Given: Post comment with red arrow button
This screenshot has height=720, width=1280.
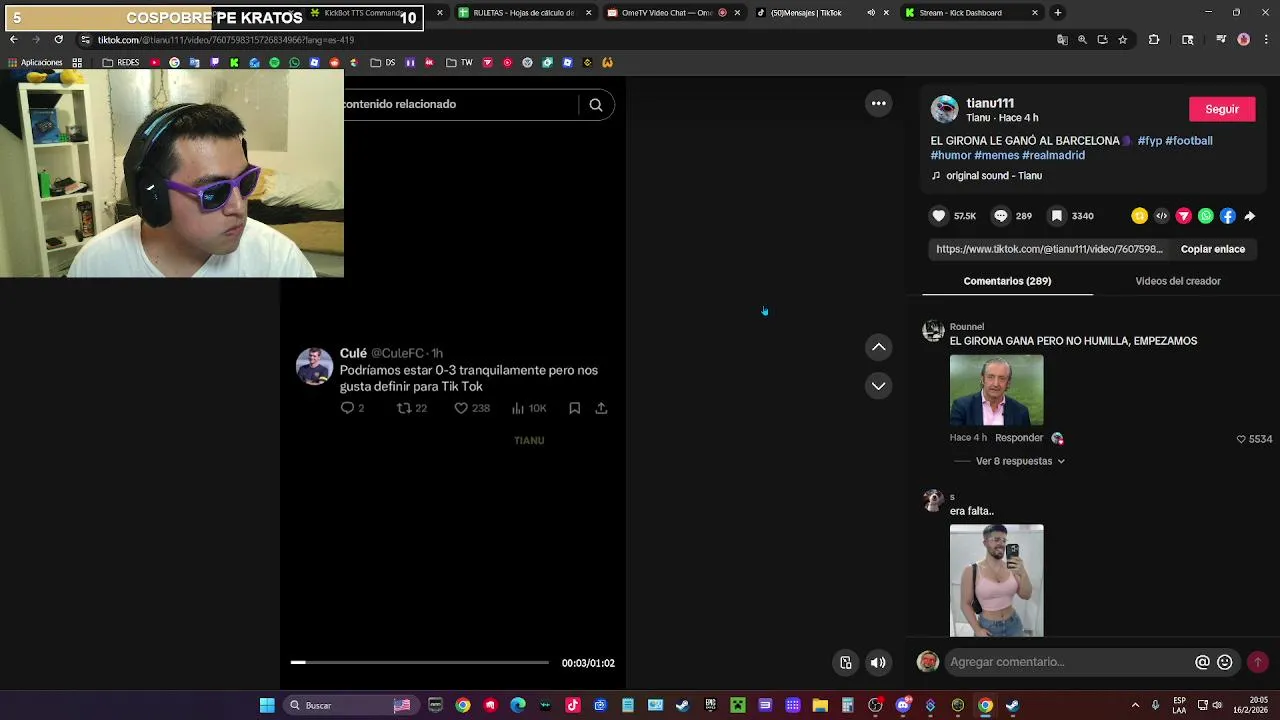Looking at the screenshot, I should pos(1258,662).
